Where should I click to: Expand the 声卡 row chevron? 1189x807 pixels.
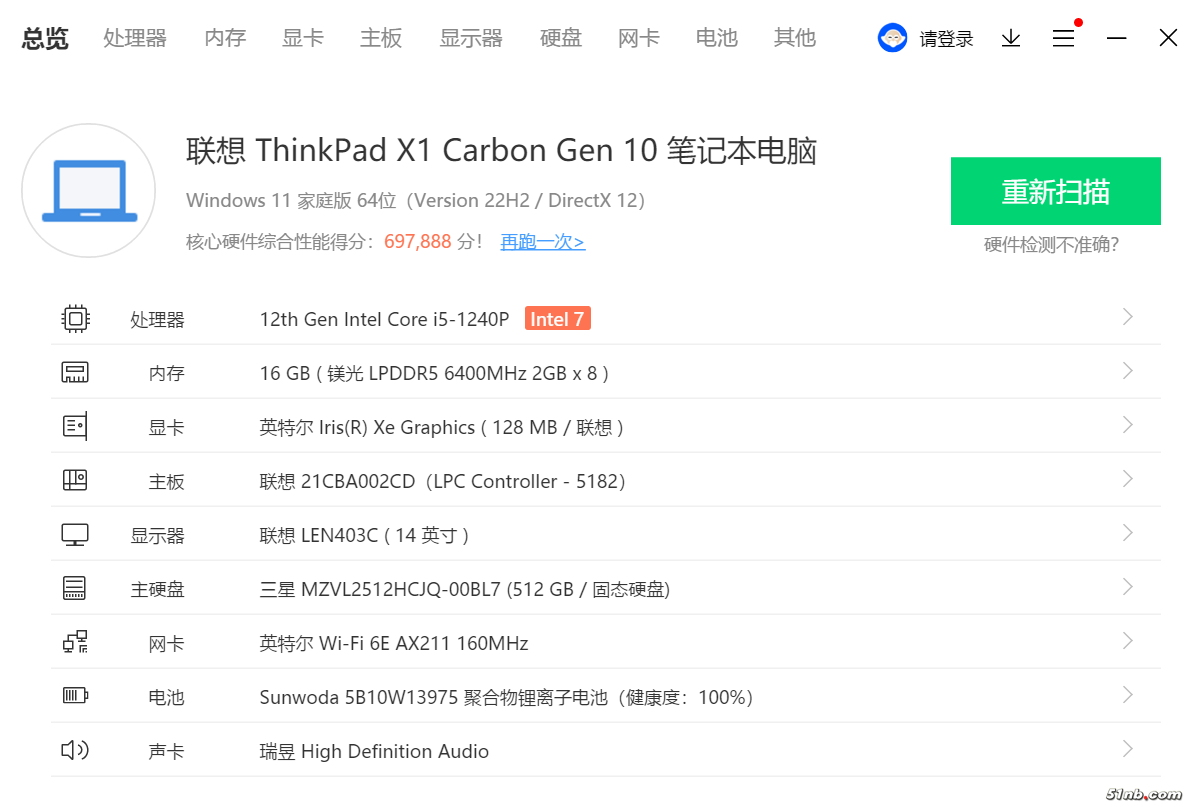tap(1128, 749)
